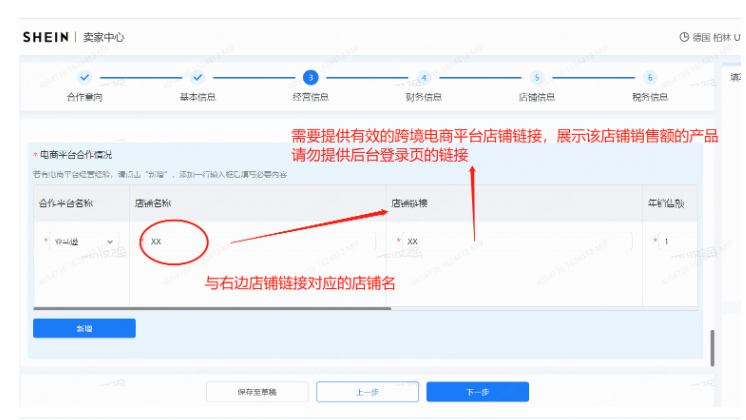
Task: Click step 1 checkmark for 合作意向
Action: (x=85, y=77)
